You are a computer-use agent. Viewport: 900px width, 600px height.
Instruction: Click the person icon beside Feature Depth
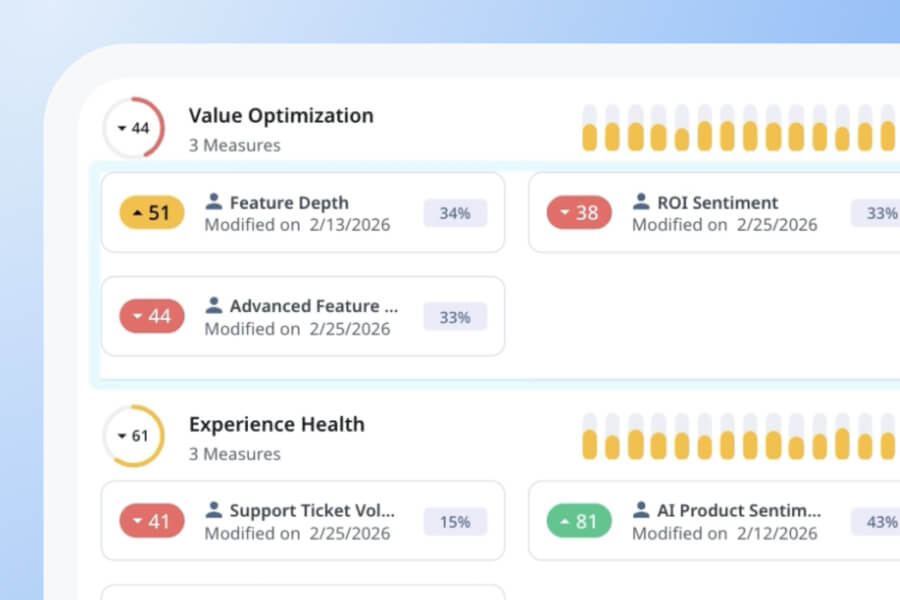pos(214,202)
